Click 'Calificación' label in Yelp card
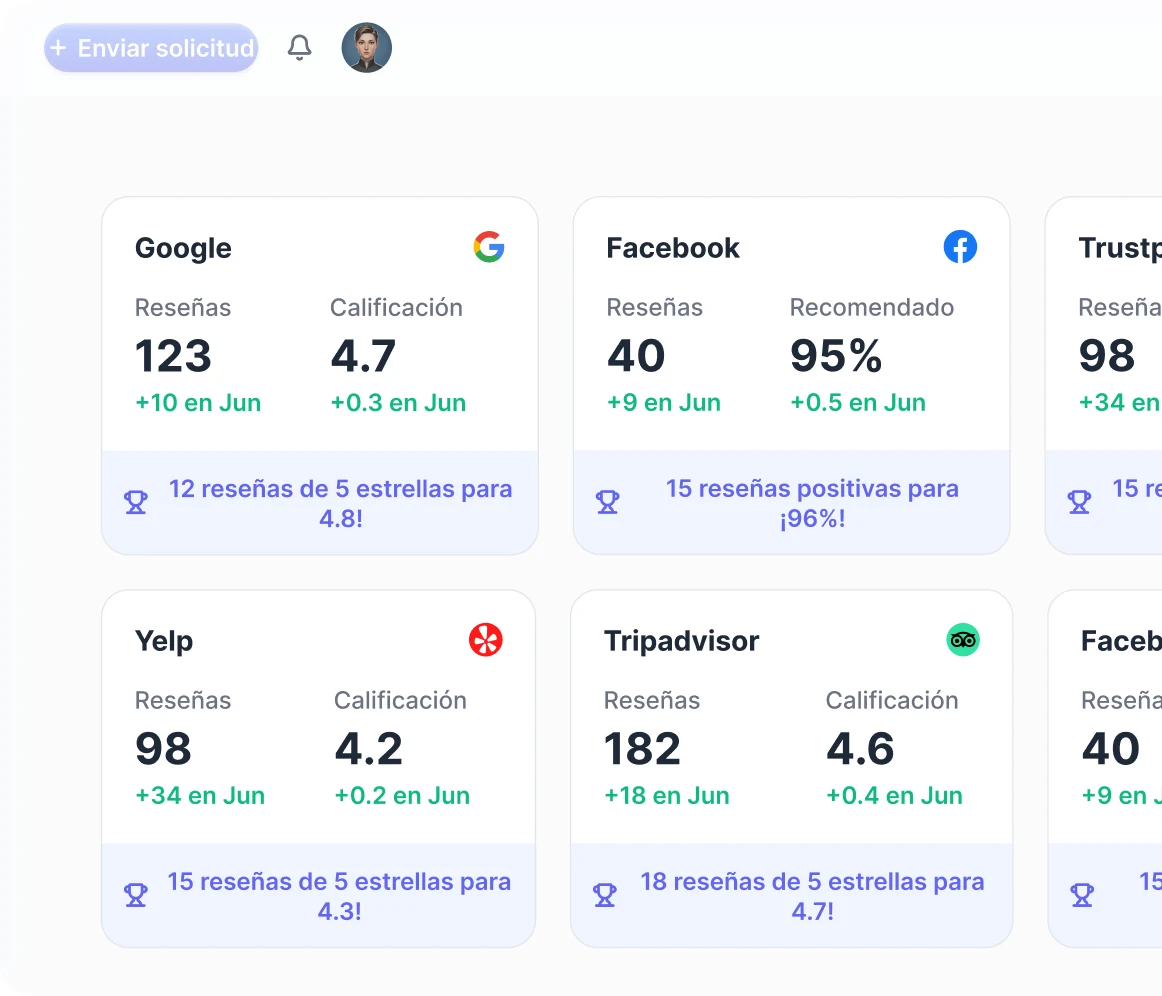Viewport: 1162px width, 996px height. pyautogui.click(x=400, y=700)
